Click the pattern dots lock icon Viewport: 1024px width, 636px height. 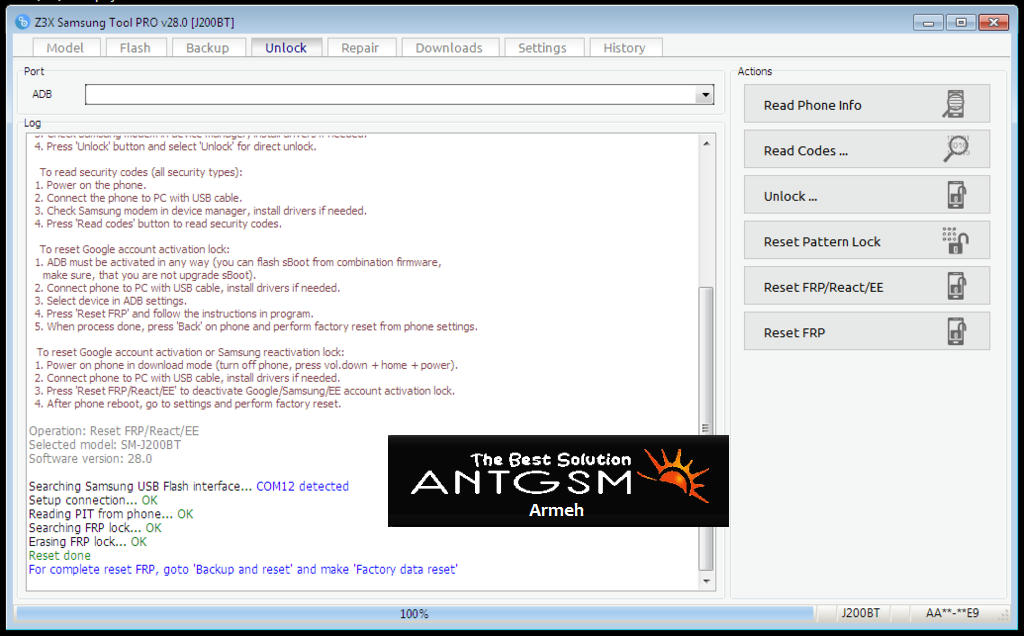[955, 240]
